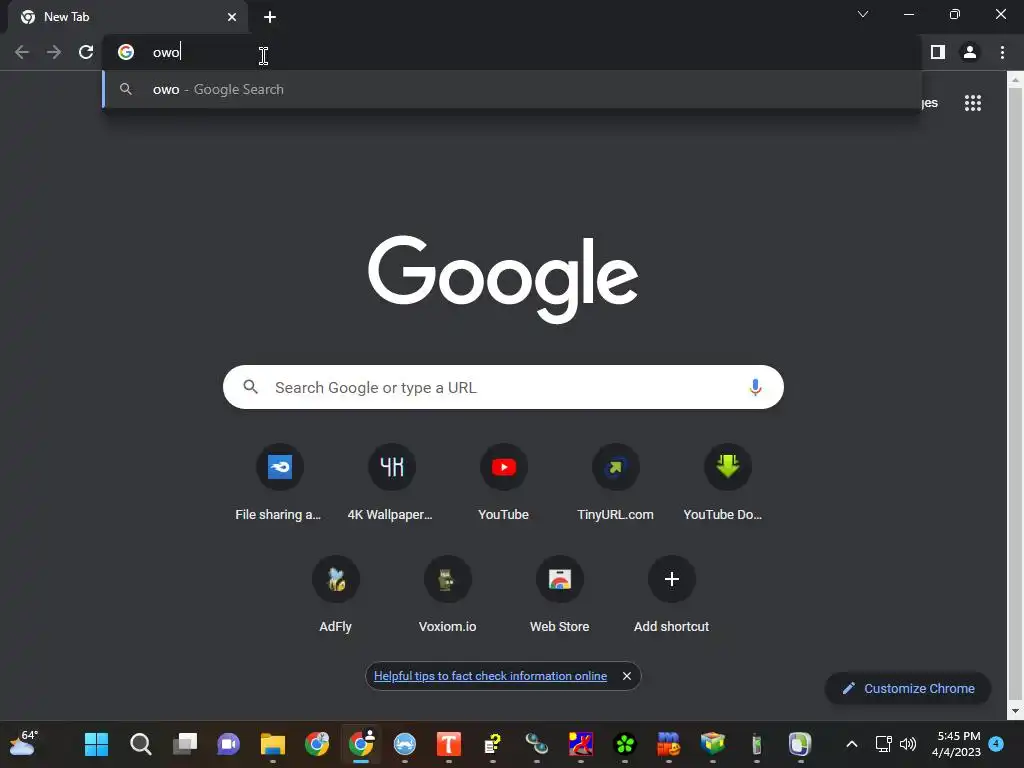Open Task View on taskbar
Screen dimensions: 1024x768
[185, 744]
